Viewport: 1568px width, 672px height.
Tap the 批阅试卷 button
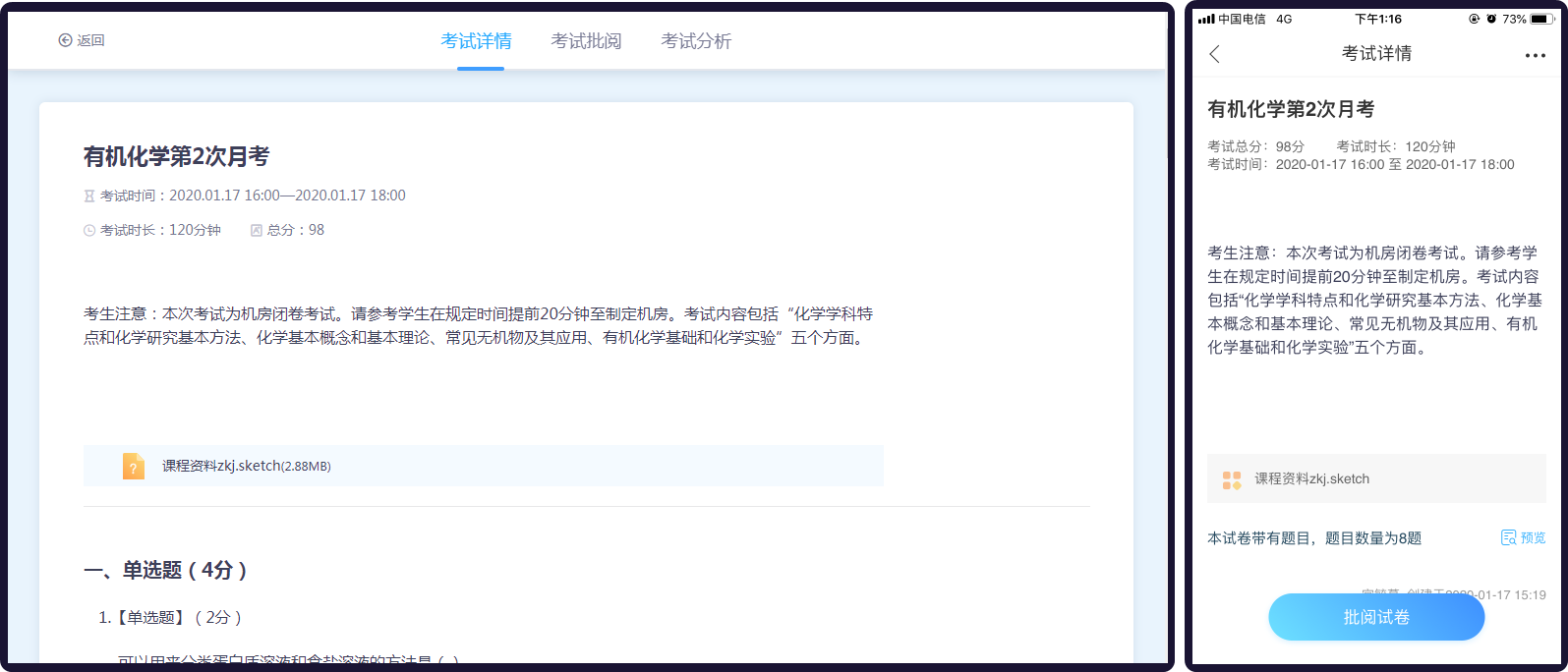tap(1376, 617)
